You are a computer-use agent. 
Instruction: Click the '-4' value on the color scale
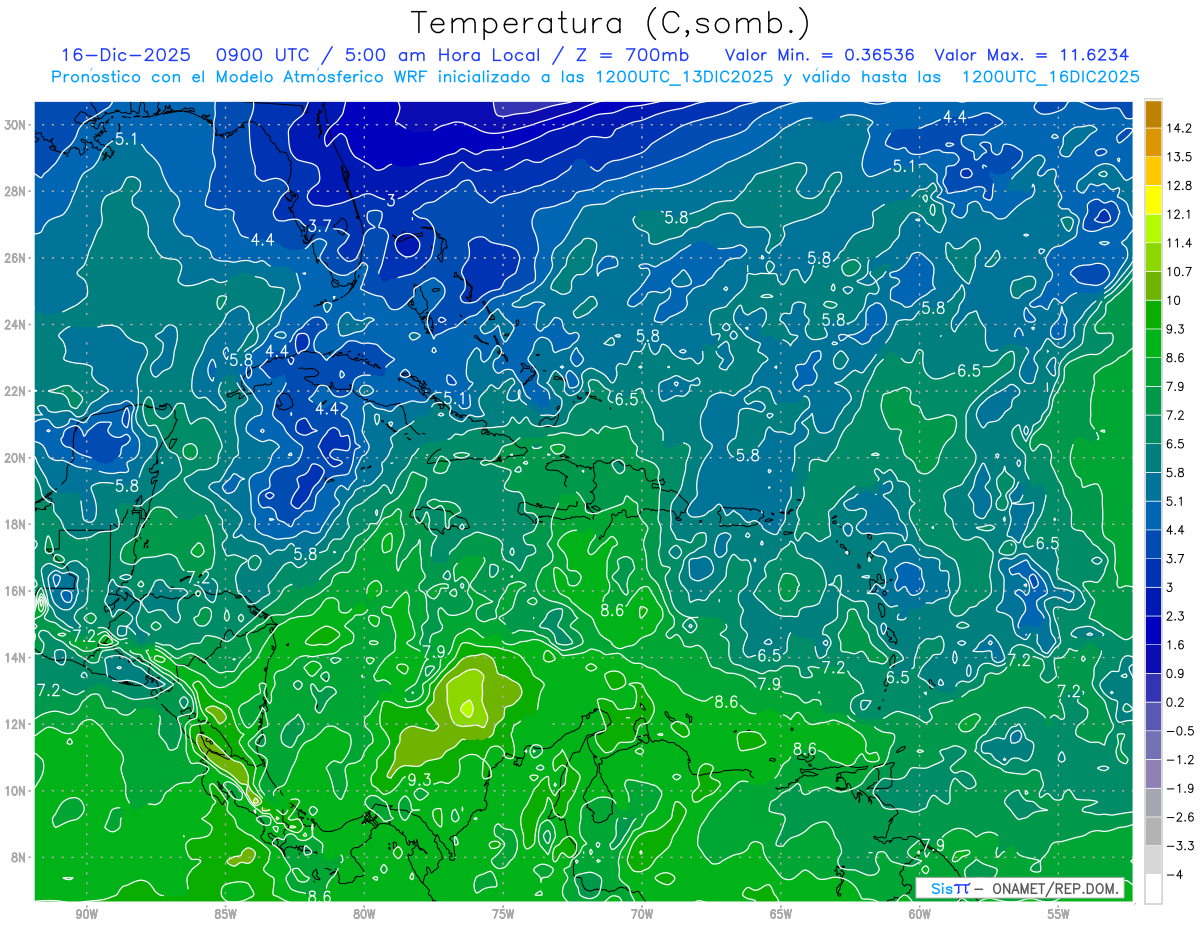[1174, 874]
